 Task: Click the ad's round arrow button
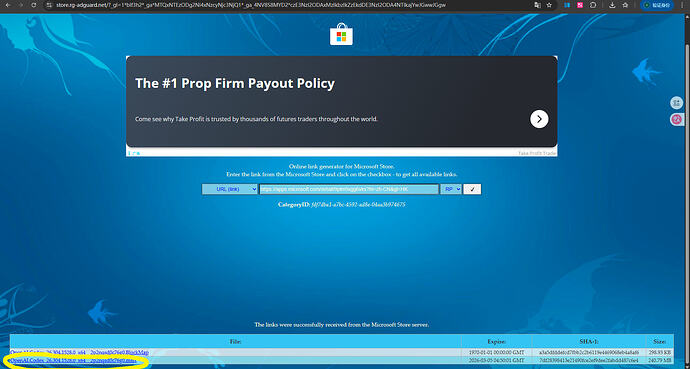pyautogui.click(x=539, y=119)
